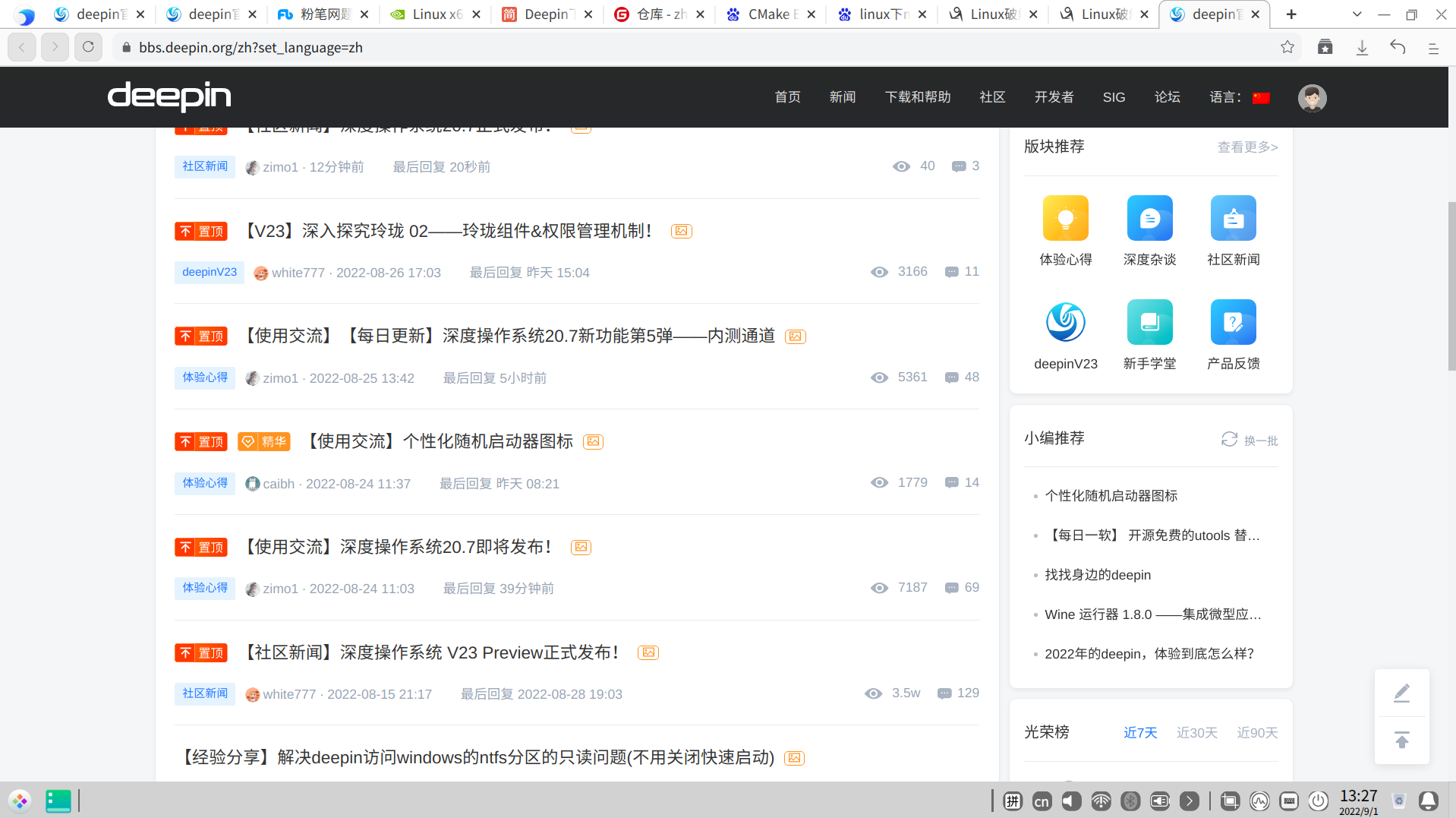Image resolution: width=1456 pixels, height=818 pixels.
Task: Click the deepin logo in the header
Action: click(x=169, y=96)
